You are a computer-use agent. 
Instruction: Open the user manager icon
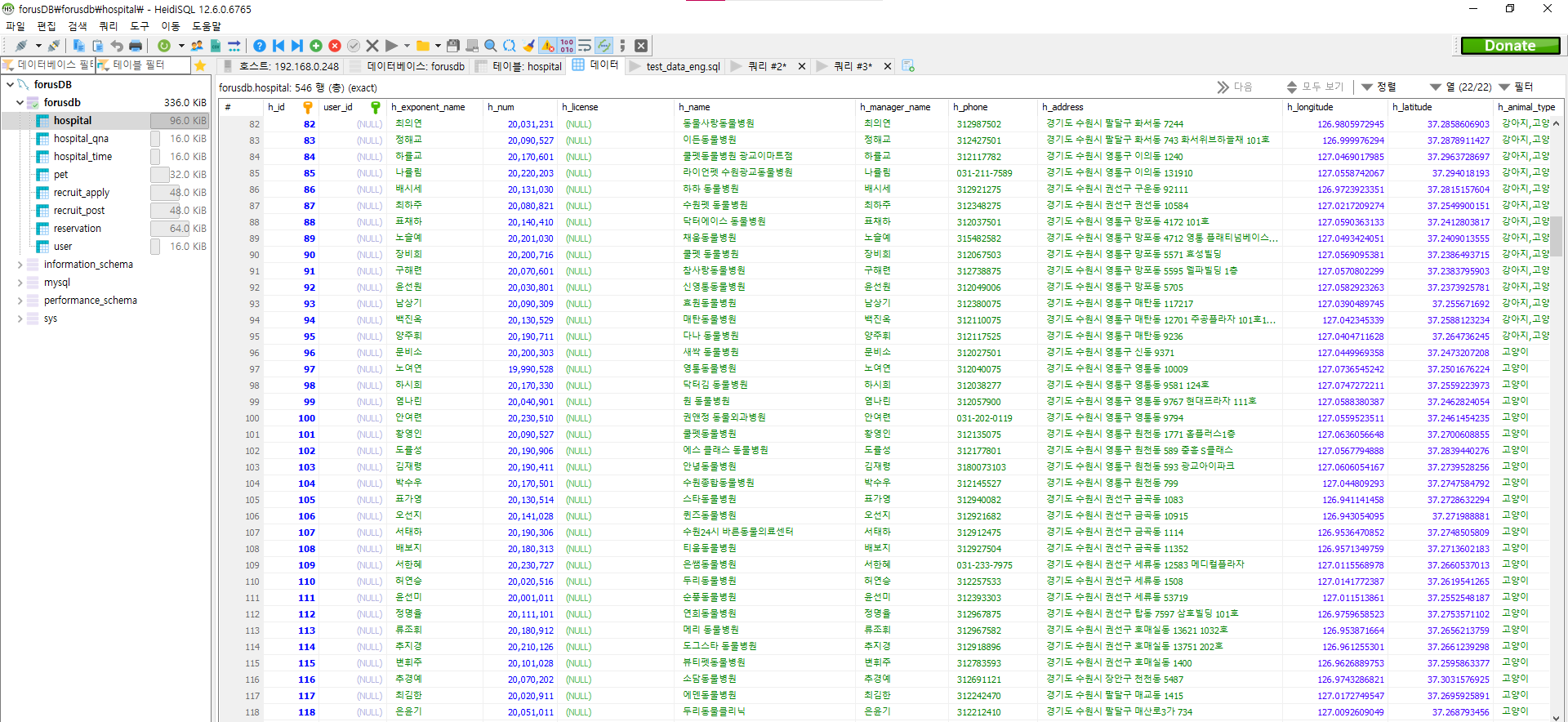coord(197,46)
